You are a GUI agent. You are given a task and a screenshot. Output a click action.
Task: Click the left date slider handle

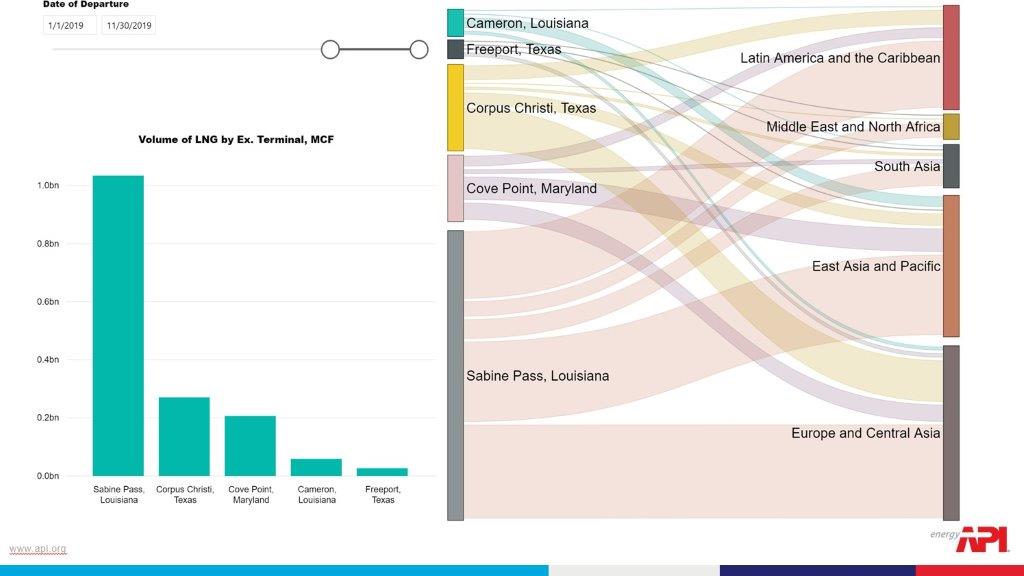pyautogui.click(x=330, y=49)
